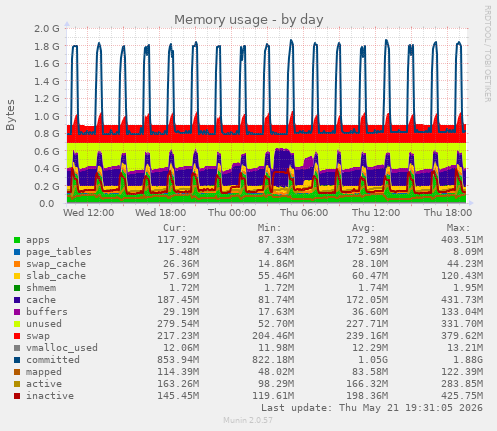Click the '0.0' y-axis tick label
497x431 pixels.
[x=47, y=203]
